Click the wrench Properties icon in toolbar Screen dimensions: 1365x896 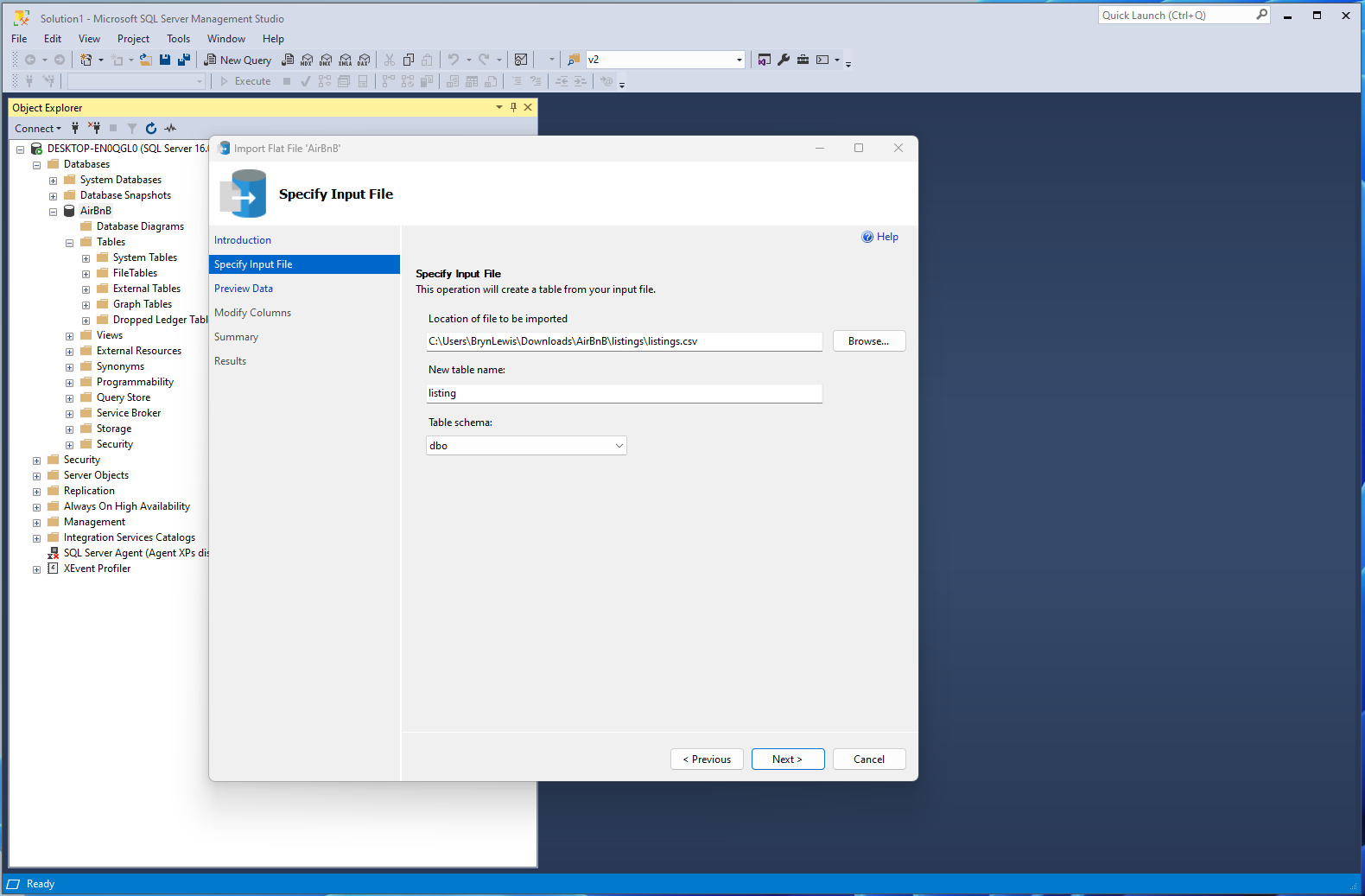pos(784,60)
